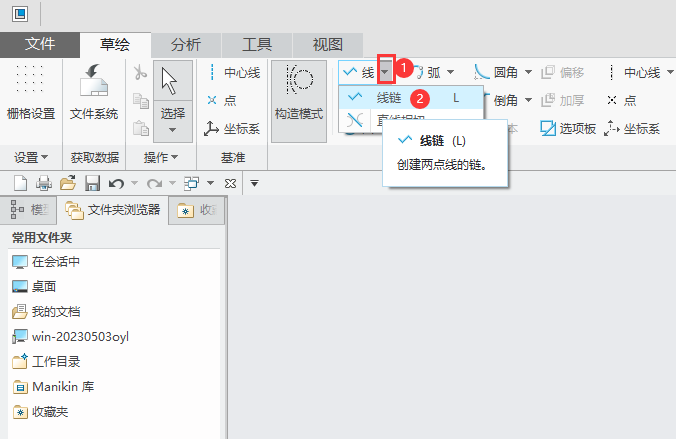
Task: Click the Print icon in quick toolbar
Action: pyautogui.click(x=44, y=183)
